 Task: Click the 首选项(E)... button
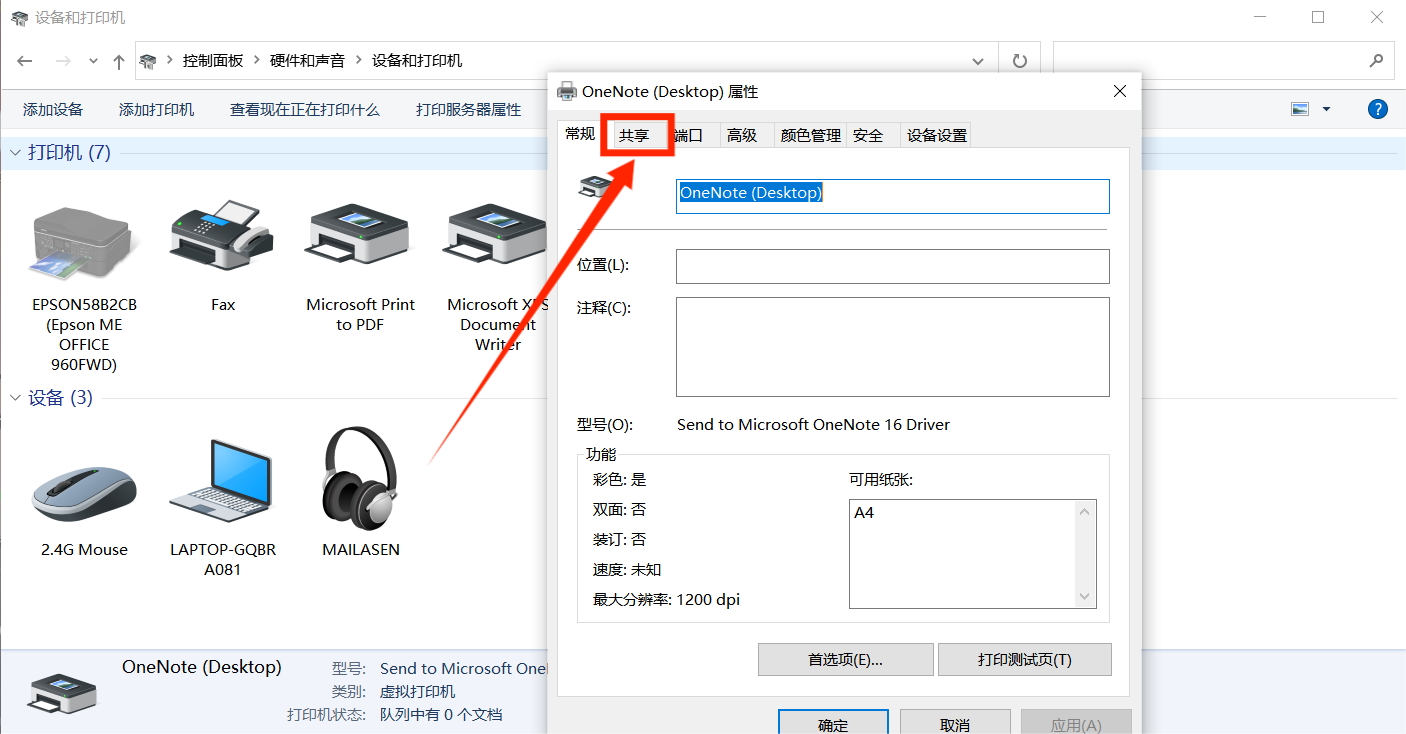(845, 660)
